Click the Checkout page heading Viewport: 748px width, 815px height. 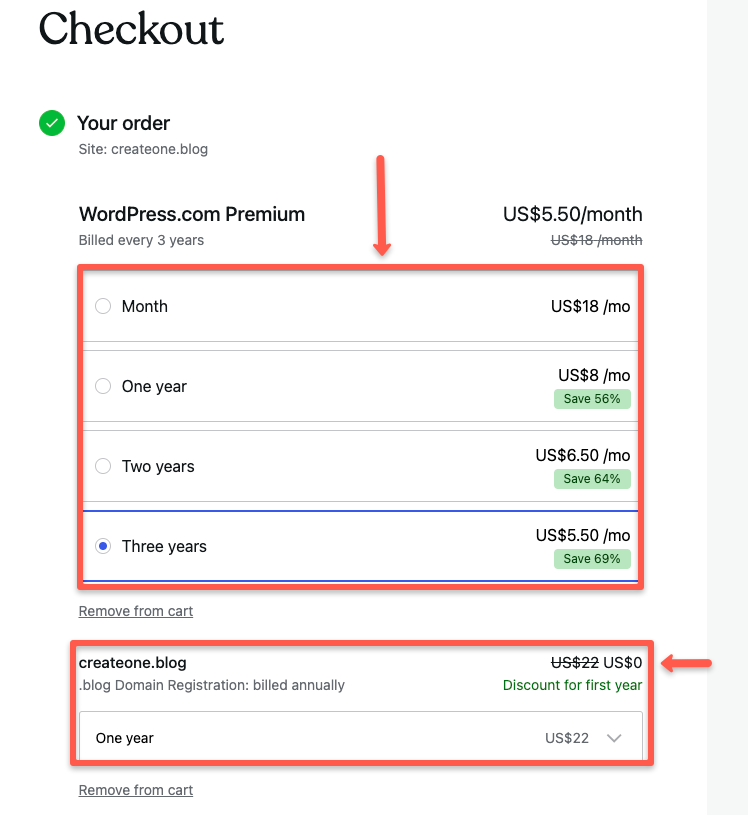pos(131,31)
